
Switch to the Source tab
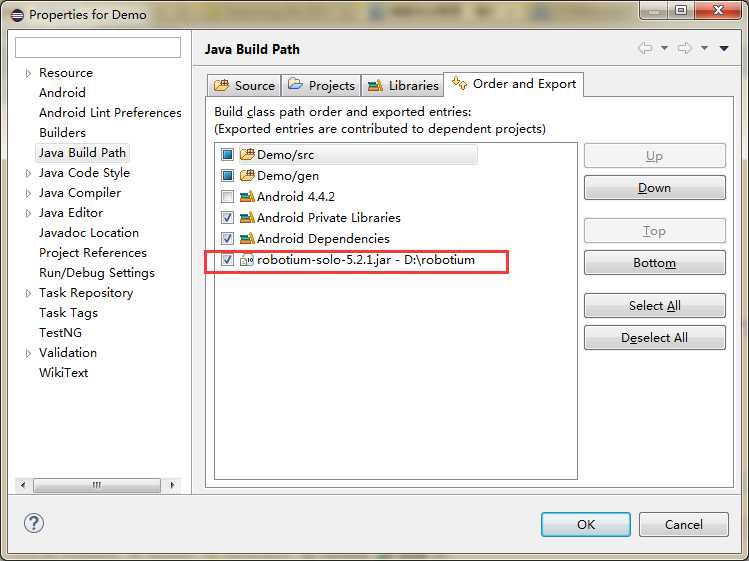[245, 86]
